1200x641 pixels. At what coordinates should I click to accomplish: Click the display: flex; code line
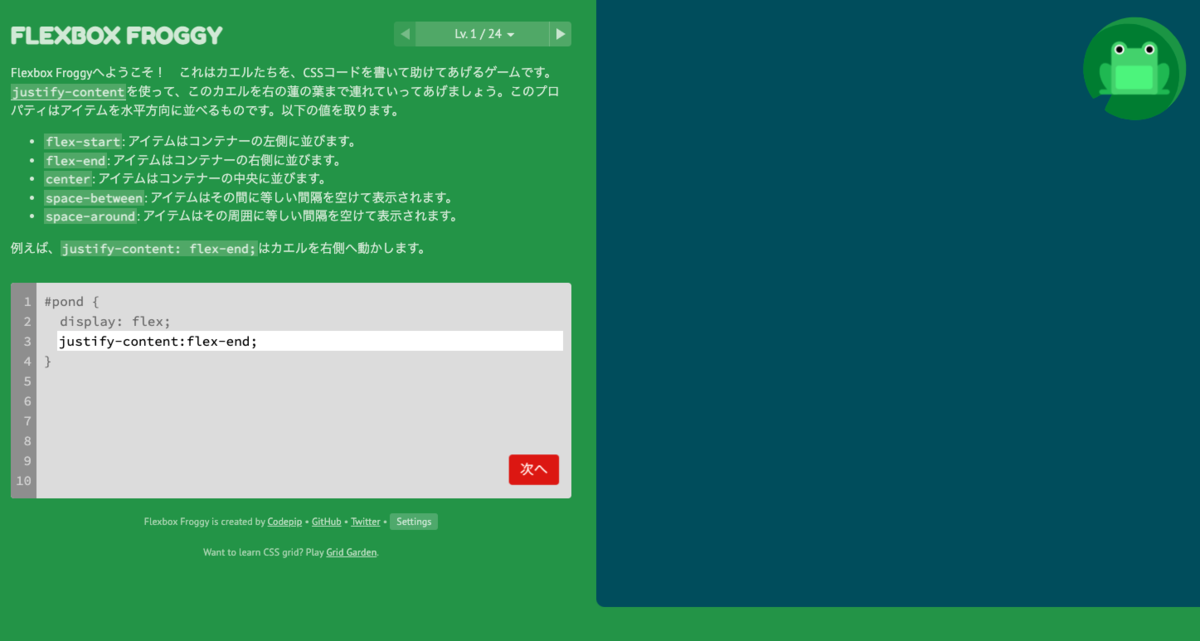point(115,321)
